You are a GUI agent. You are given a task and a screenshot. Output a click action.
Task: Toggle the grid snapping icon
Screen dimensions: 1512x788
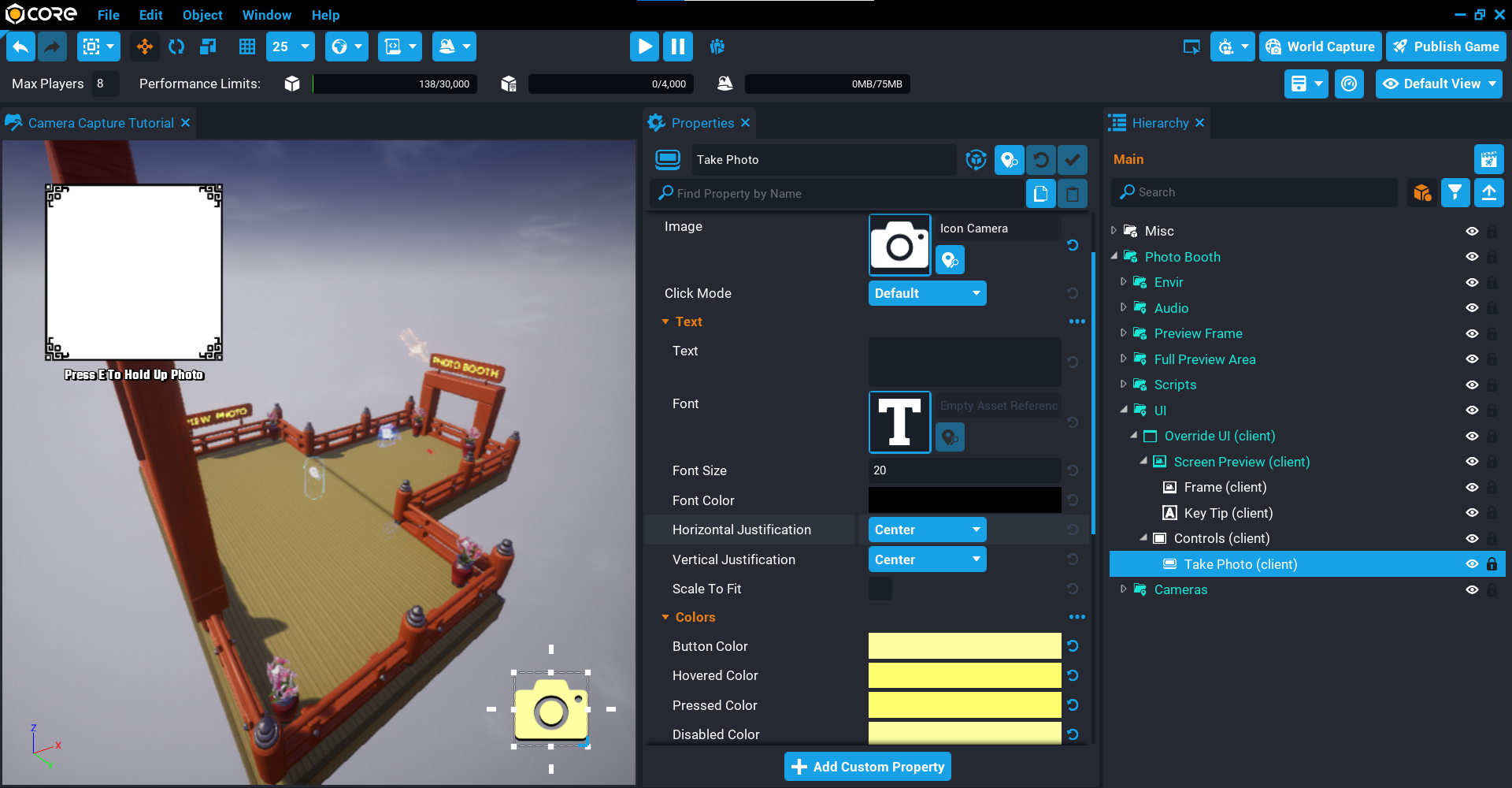coord(247,46)
